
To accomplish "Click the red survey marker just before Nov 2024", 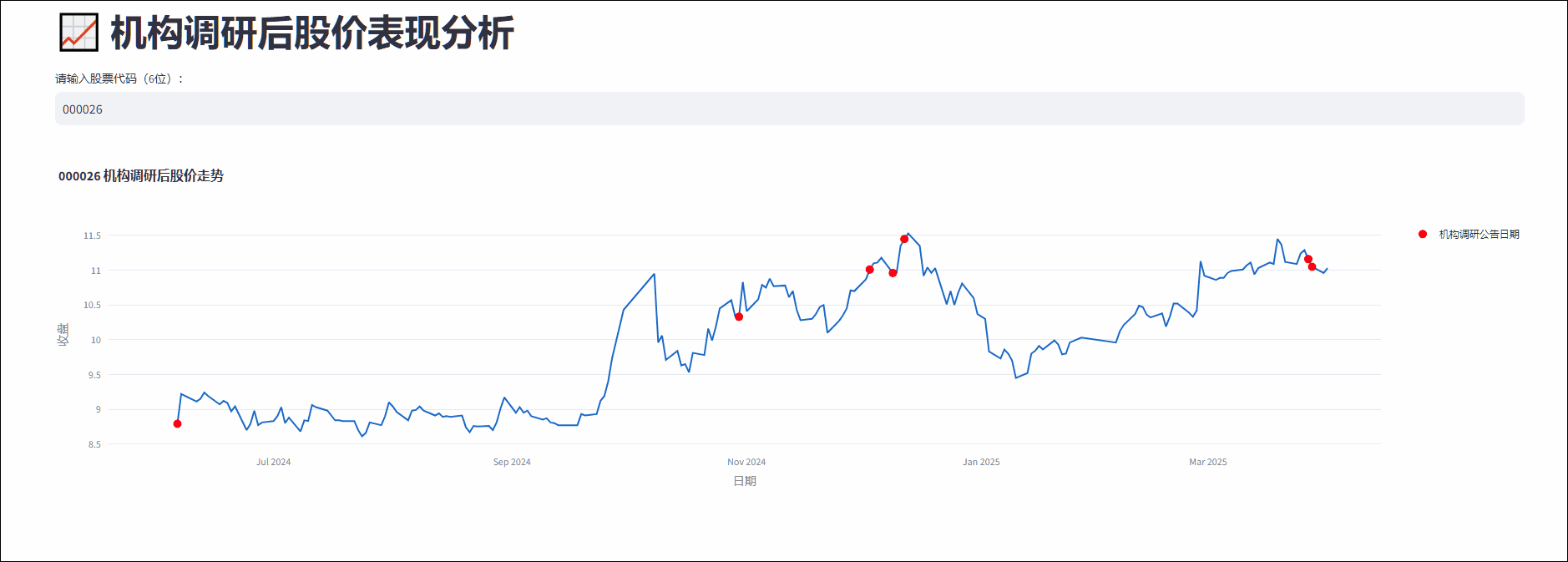I will tap(739, 316).
